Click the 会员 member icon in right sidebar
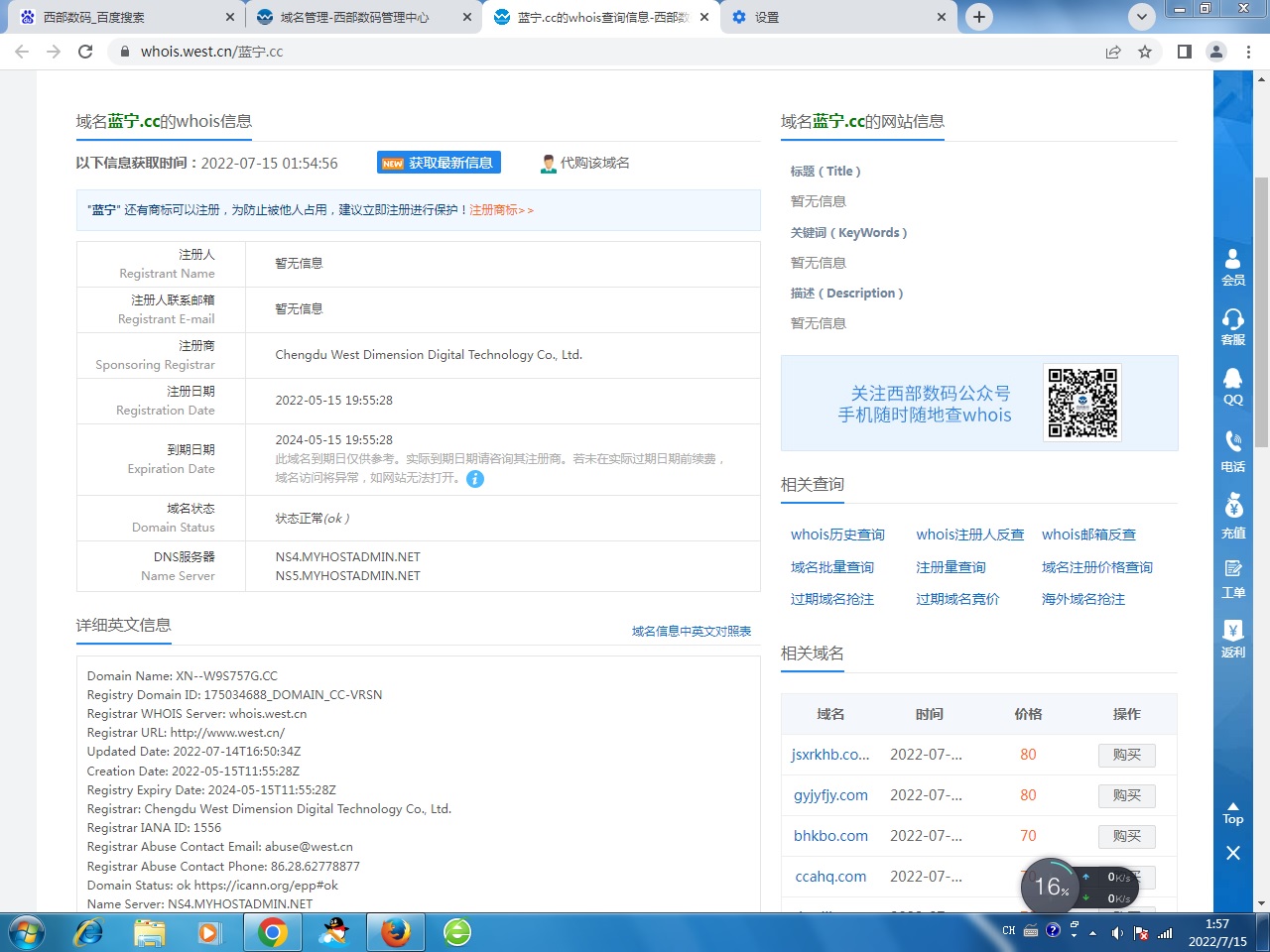 coord(1232,266)
